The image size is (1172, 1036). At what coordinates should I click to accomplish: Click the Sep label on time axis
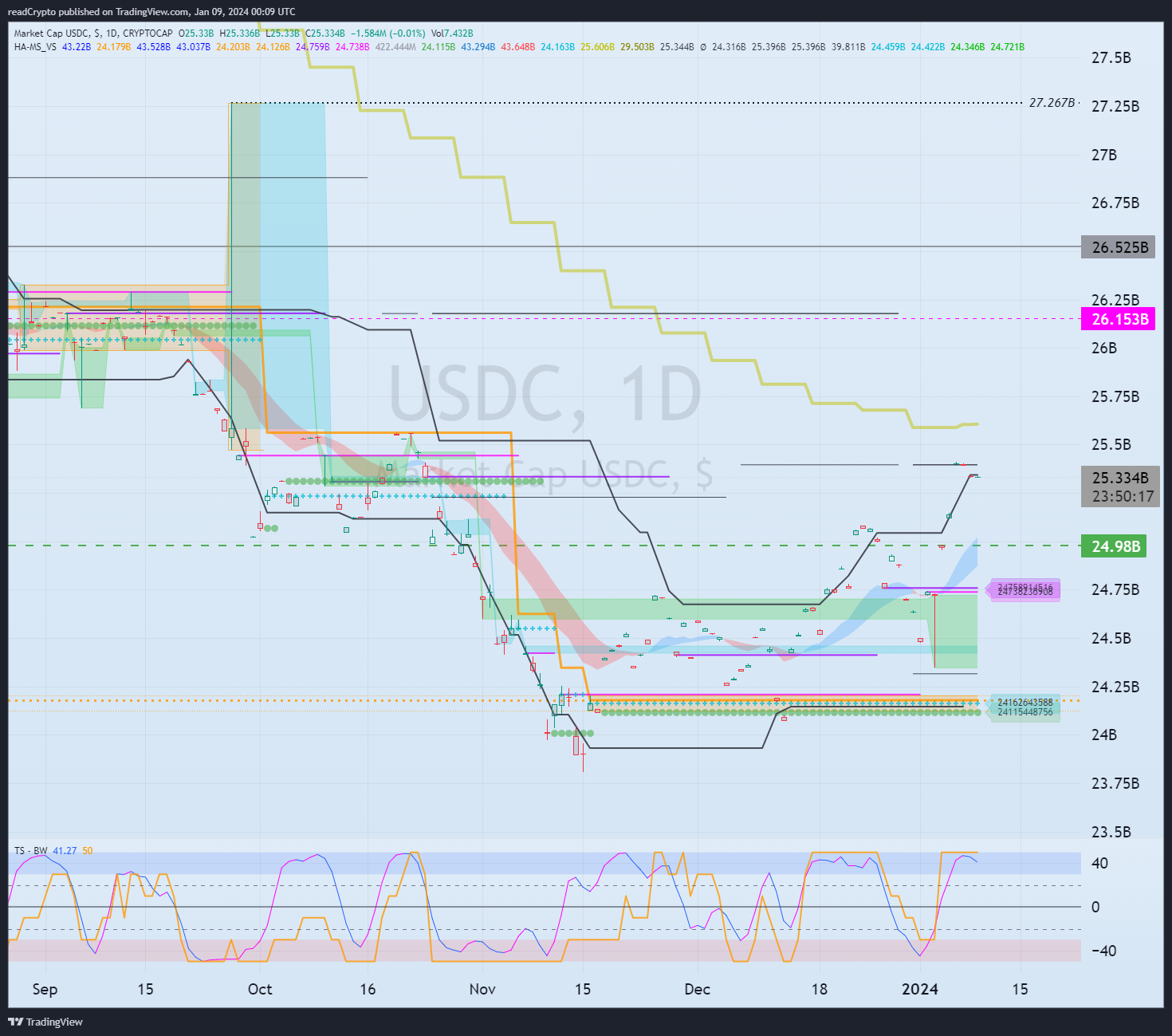tap(45, 989)
